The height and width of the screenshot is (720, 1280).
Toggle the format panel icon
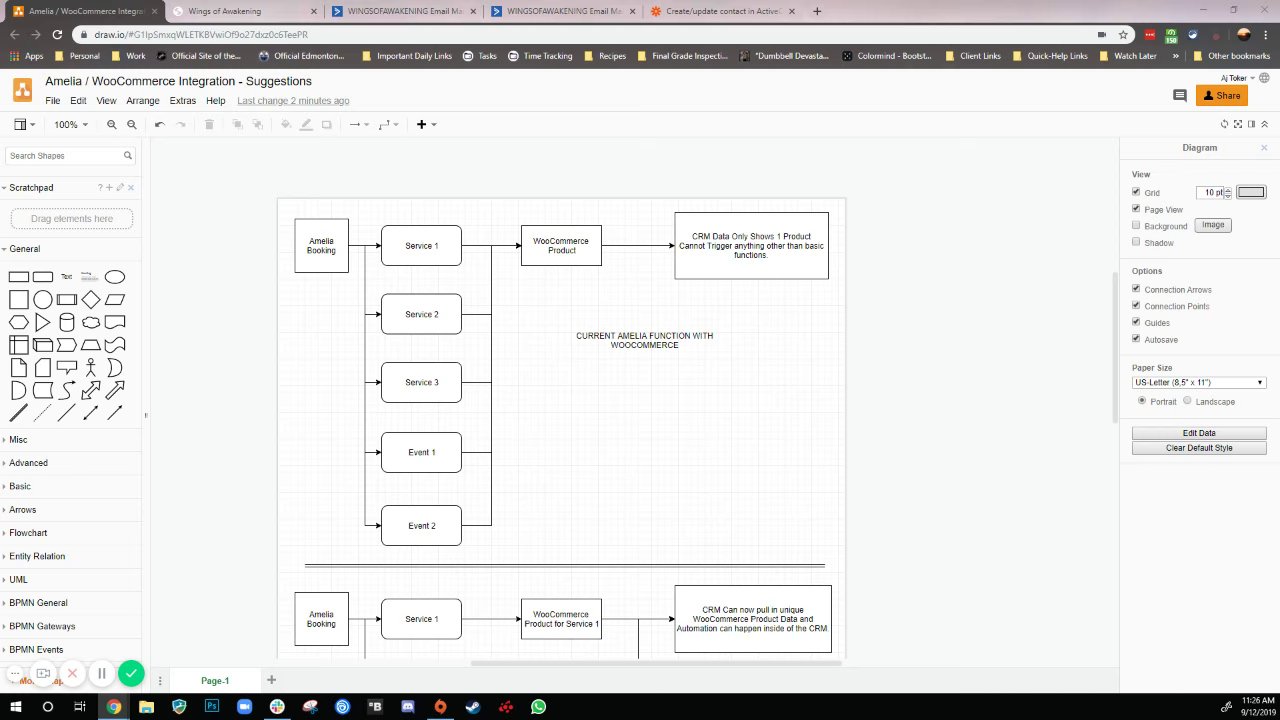click(1251, 124)
